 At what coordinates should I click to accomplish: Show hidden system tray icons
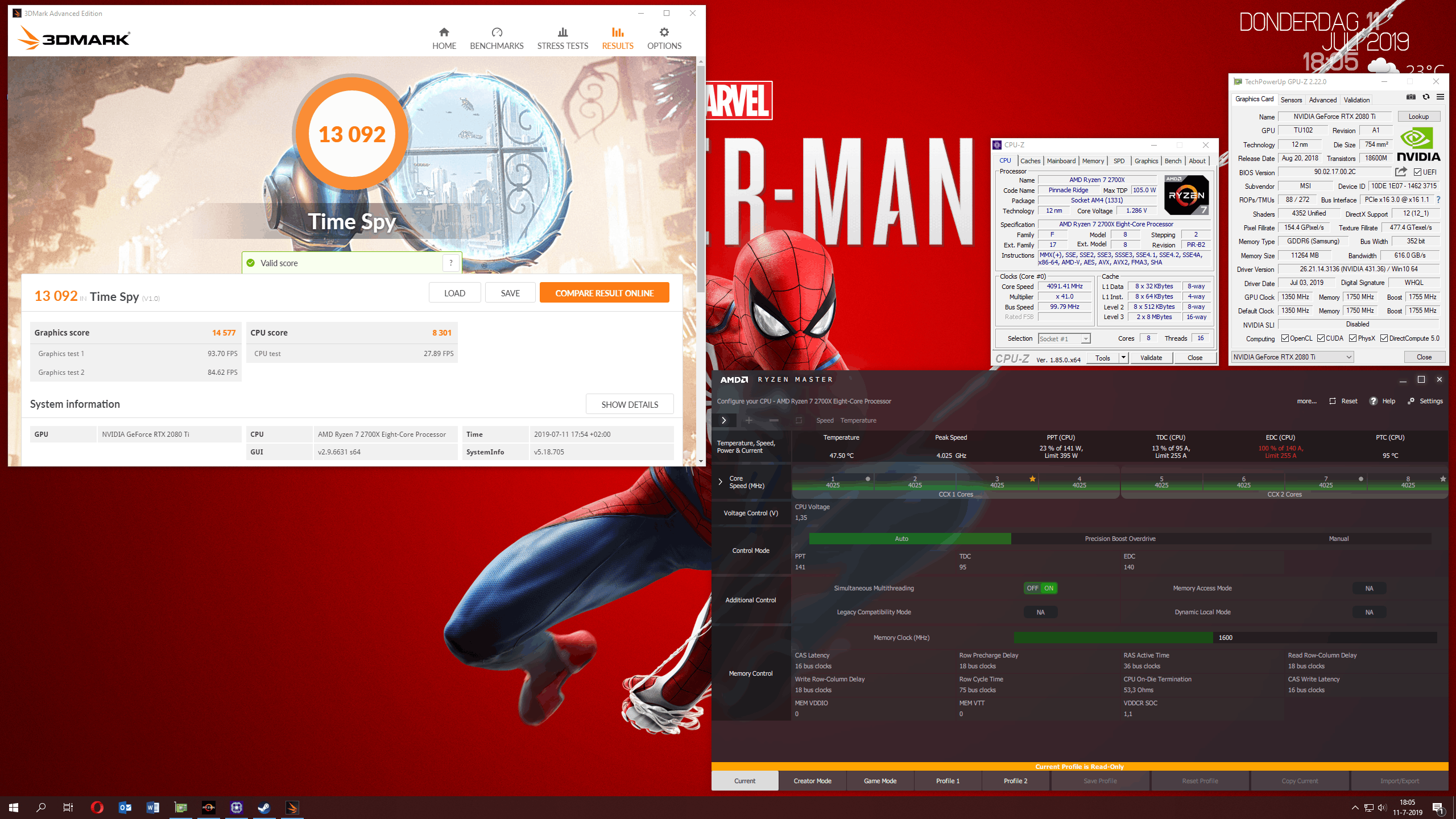pyautogui.click(x=1355, y=808)
